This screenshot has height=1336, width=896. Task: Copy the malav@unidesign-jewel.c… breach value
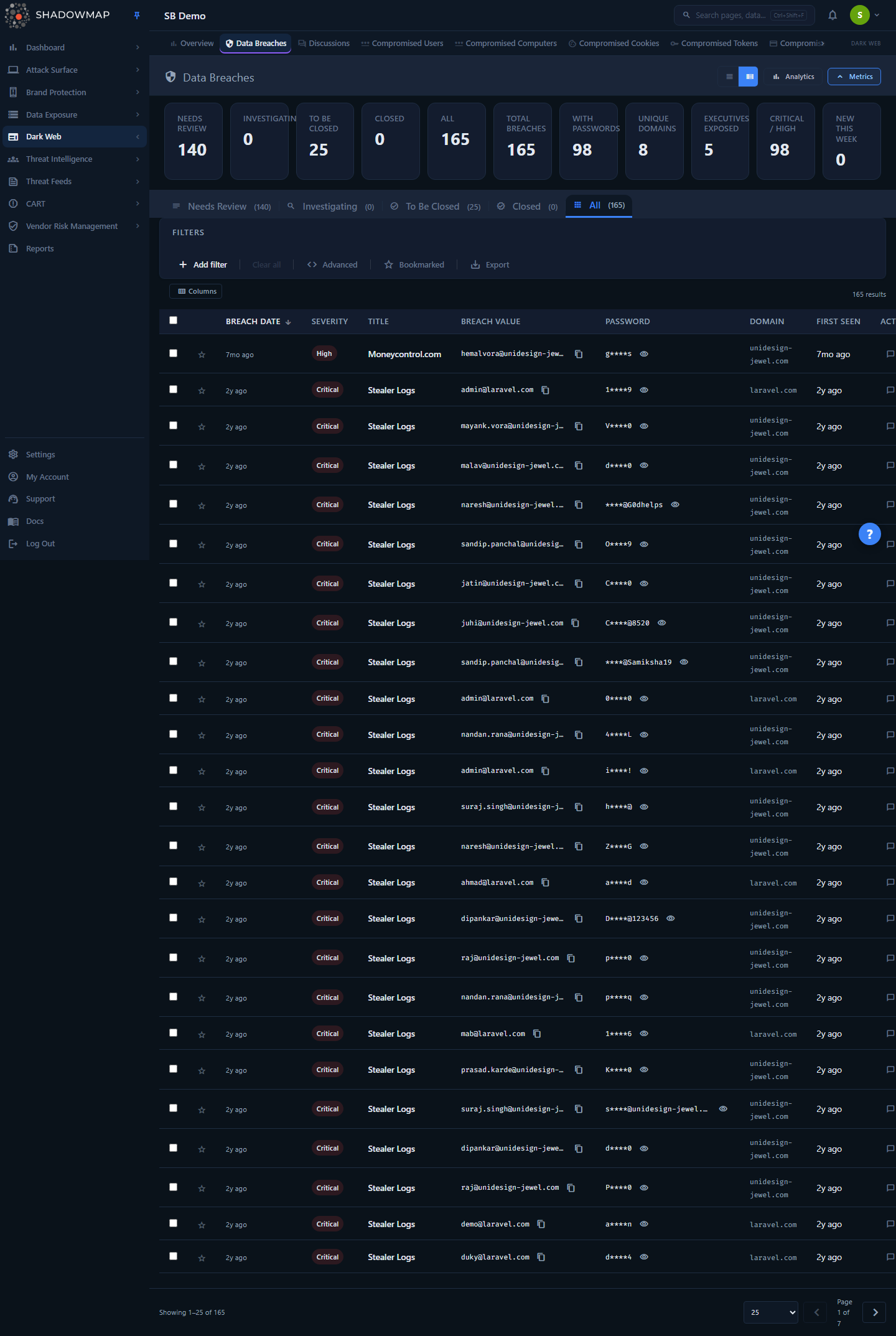(x=579, y=465)
